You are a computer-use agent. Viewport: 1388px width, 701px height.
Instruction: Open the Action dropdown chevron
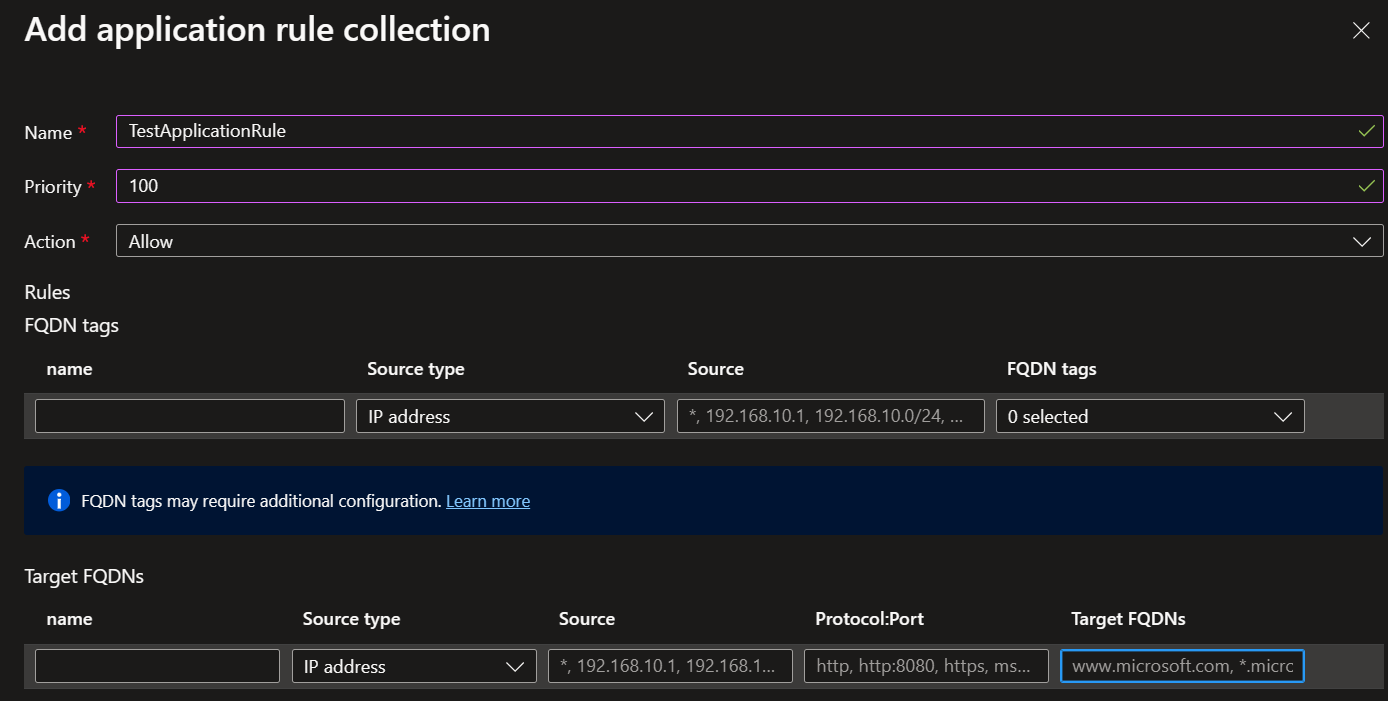pyautogui.click(x=1361, y=241)
